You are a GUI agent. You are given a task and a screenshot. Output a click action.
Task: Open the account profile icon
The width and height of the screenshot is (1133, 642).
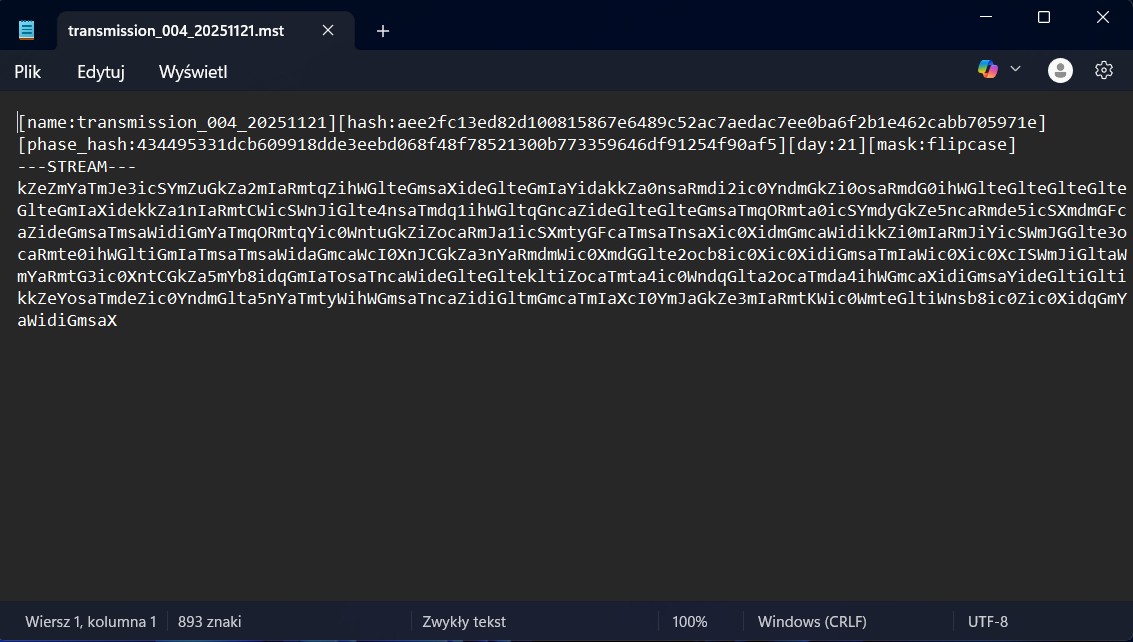tap(1060, 70)
